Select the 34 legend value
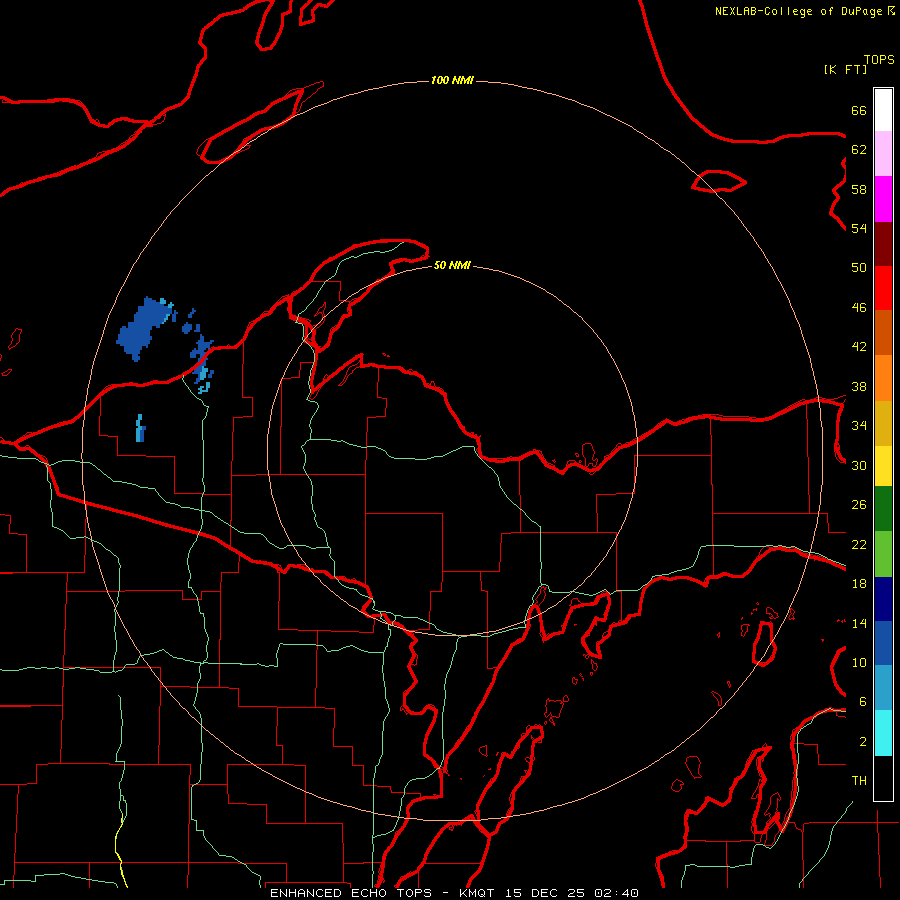Viewport: 900px width, 900px height. (859, 426)
